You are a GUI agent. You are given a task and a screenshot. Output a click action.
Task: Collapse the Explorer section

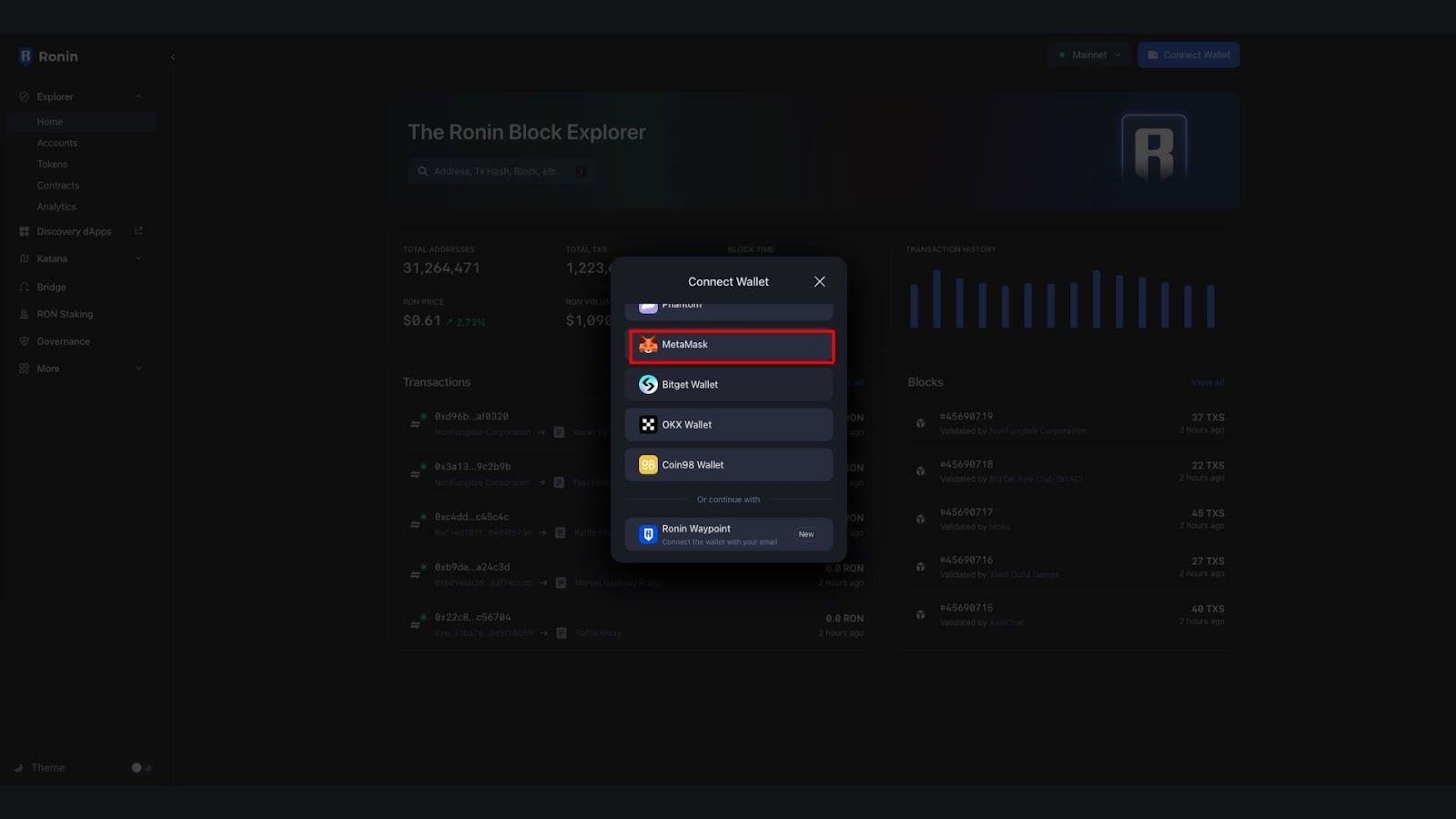[x=138, y=96]
